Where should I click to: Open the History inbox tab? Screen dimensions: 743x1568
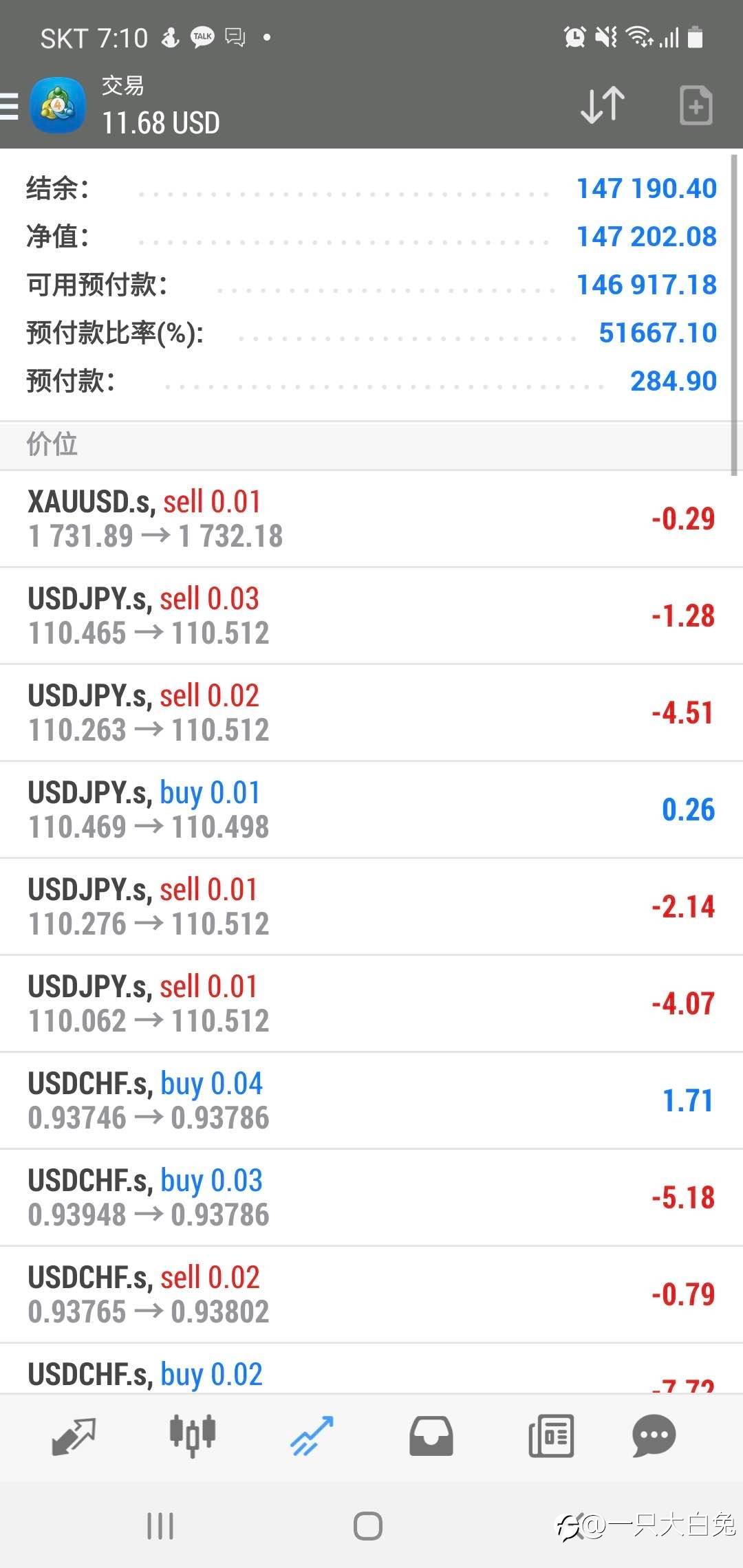[x=431, y=1436]
